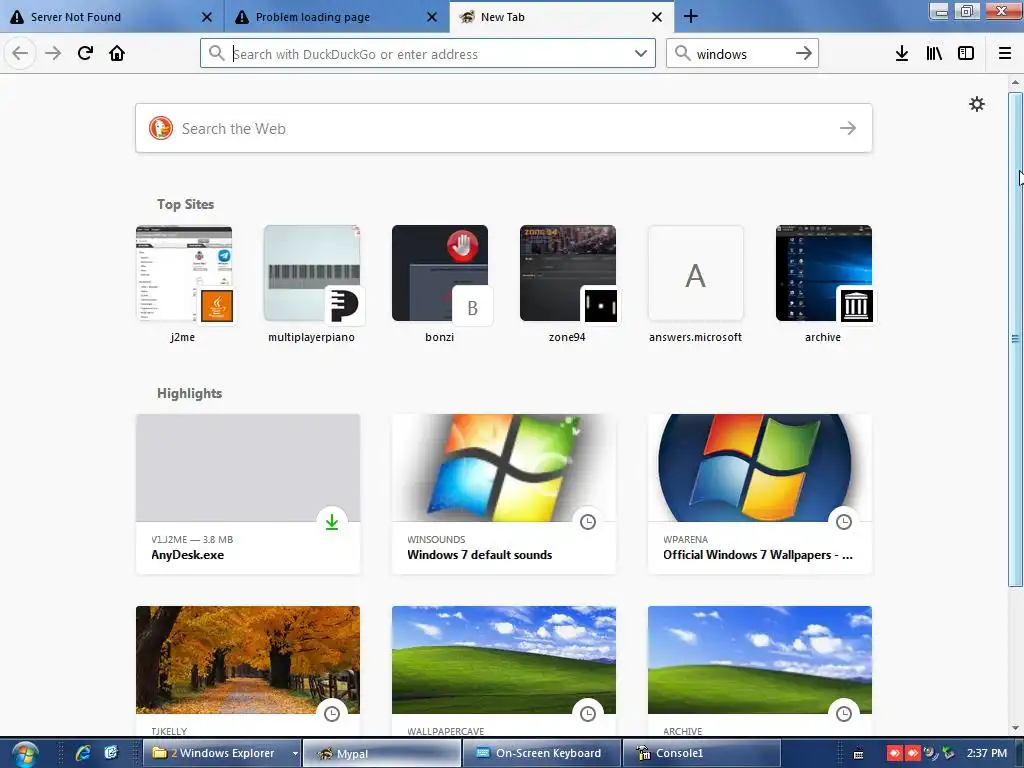Expand the Windows Explorer taskbar group arrow
The height and width of the screenshot is (768, 1024).
coord(295,754)
